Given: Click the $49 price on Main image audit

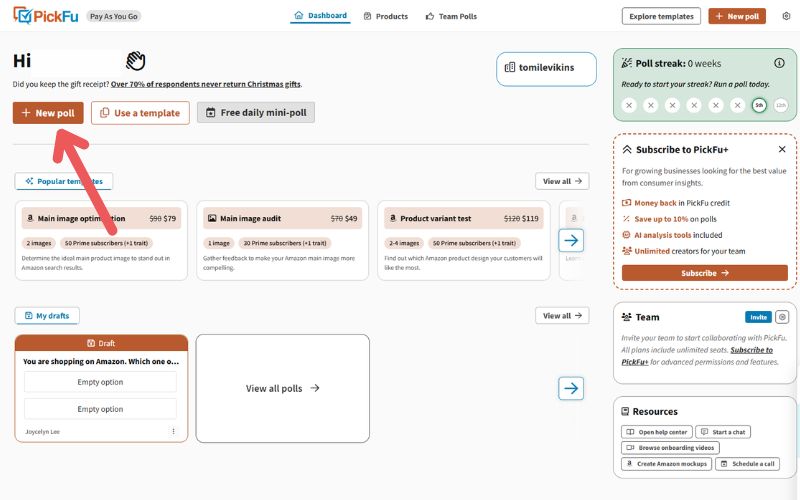Looking at the screenshot, I should pos(351,218).
